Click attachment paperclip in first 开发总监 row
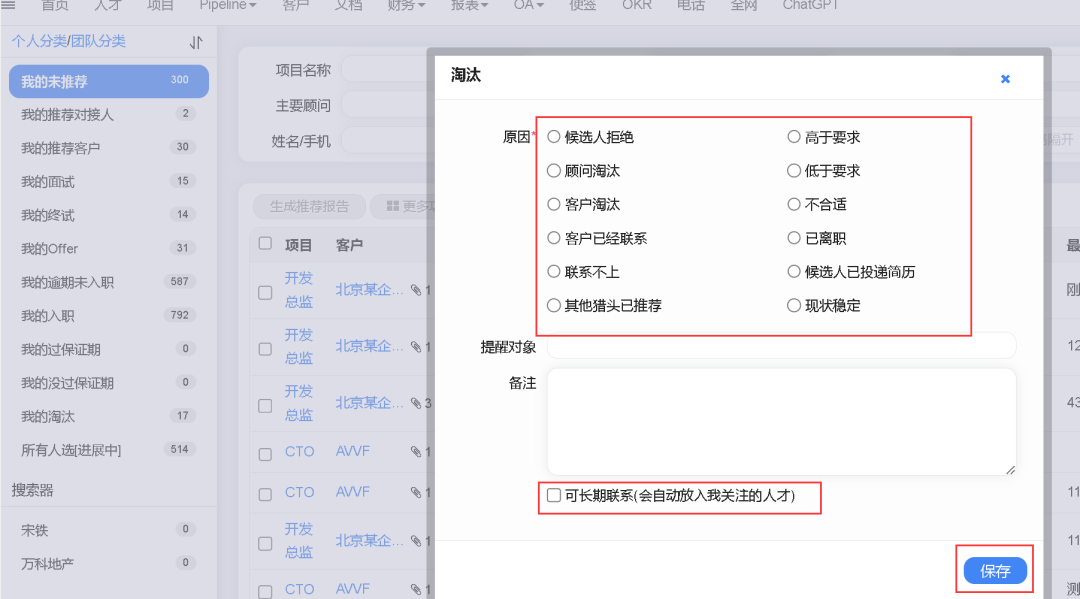This screenshot has width=1080, height=599. click(x=416, y=290)
